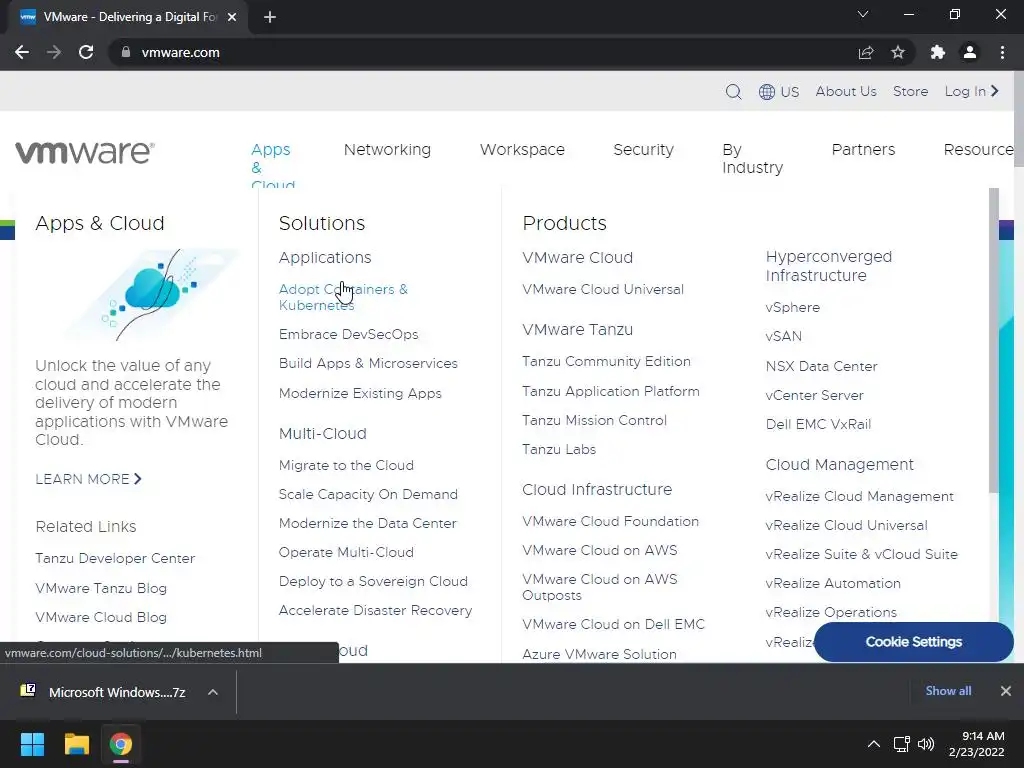Click LEARN MORE link

(88, 479)
